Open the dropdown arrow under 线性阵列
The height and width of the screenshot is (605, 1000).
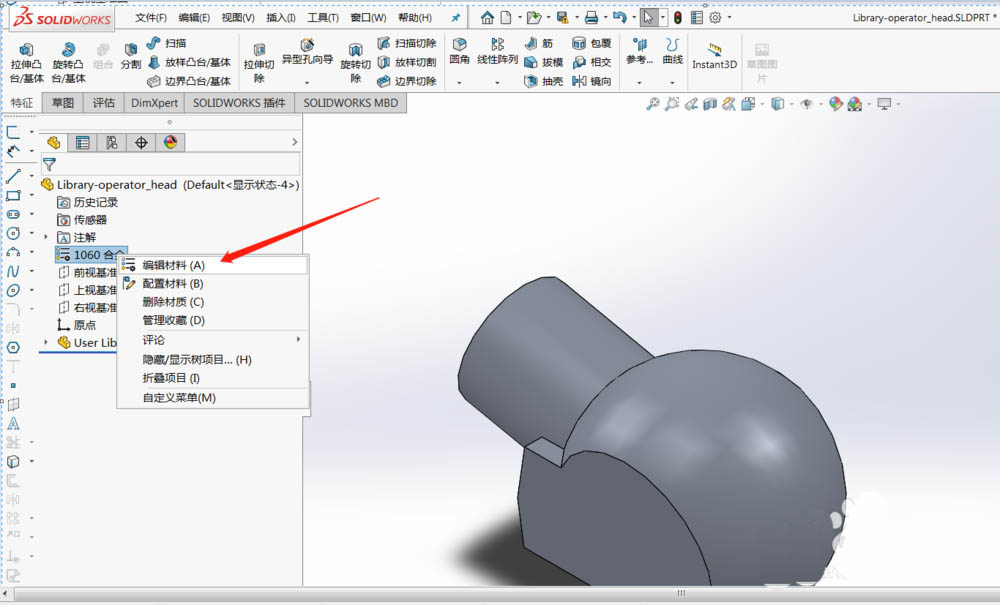point(497,83)
